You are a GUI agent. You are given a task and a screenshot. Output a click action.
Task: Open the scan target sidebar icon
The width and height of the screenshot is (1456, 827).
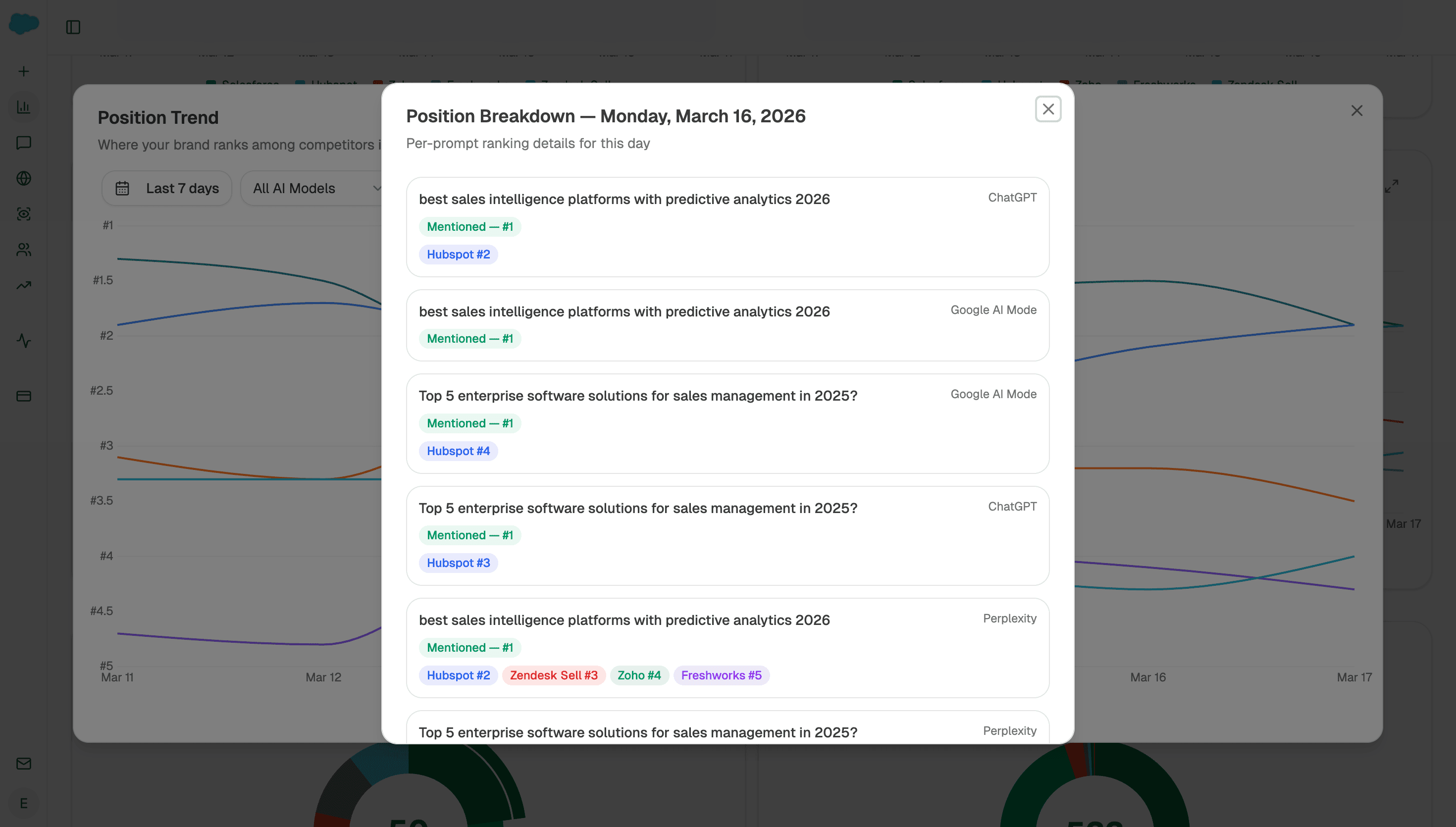[x=24, y=214]
